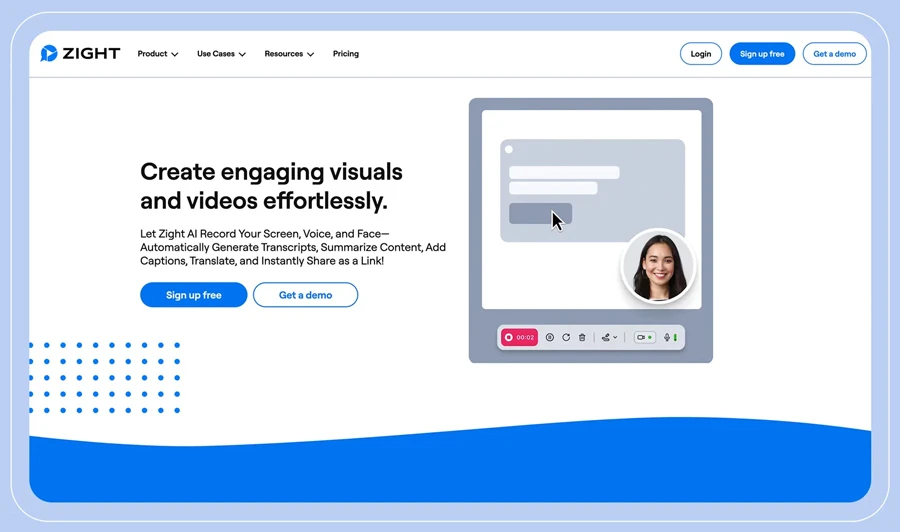Click the Login button

(x=701, y=54)
